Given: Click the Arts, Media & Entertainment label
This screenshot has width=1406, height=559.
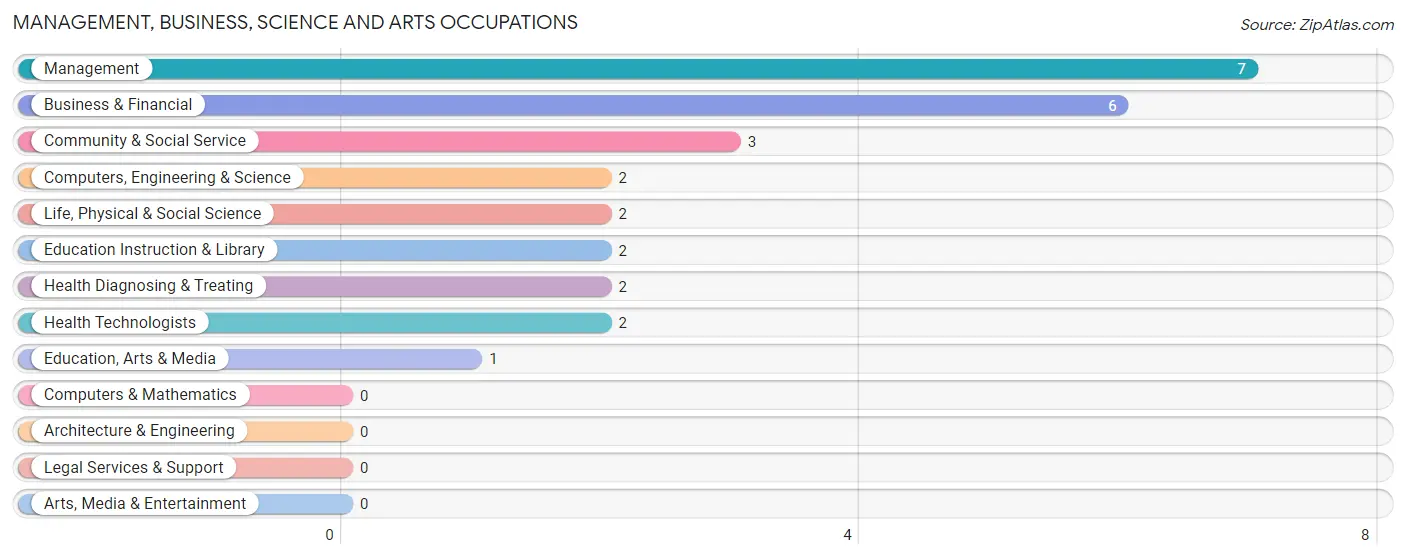Looking at the screenshot, I should click(x=145, y=504).
